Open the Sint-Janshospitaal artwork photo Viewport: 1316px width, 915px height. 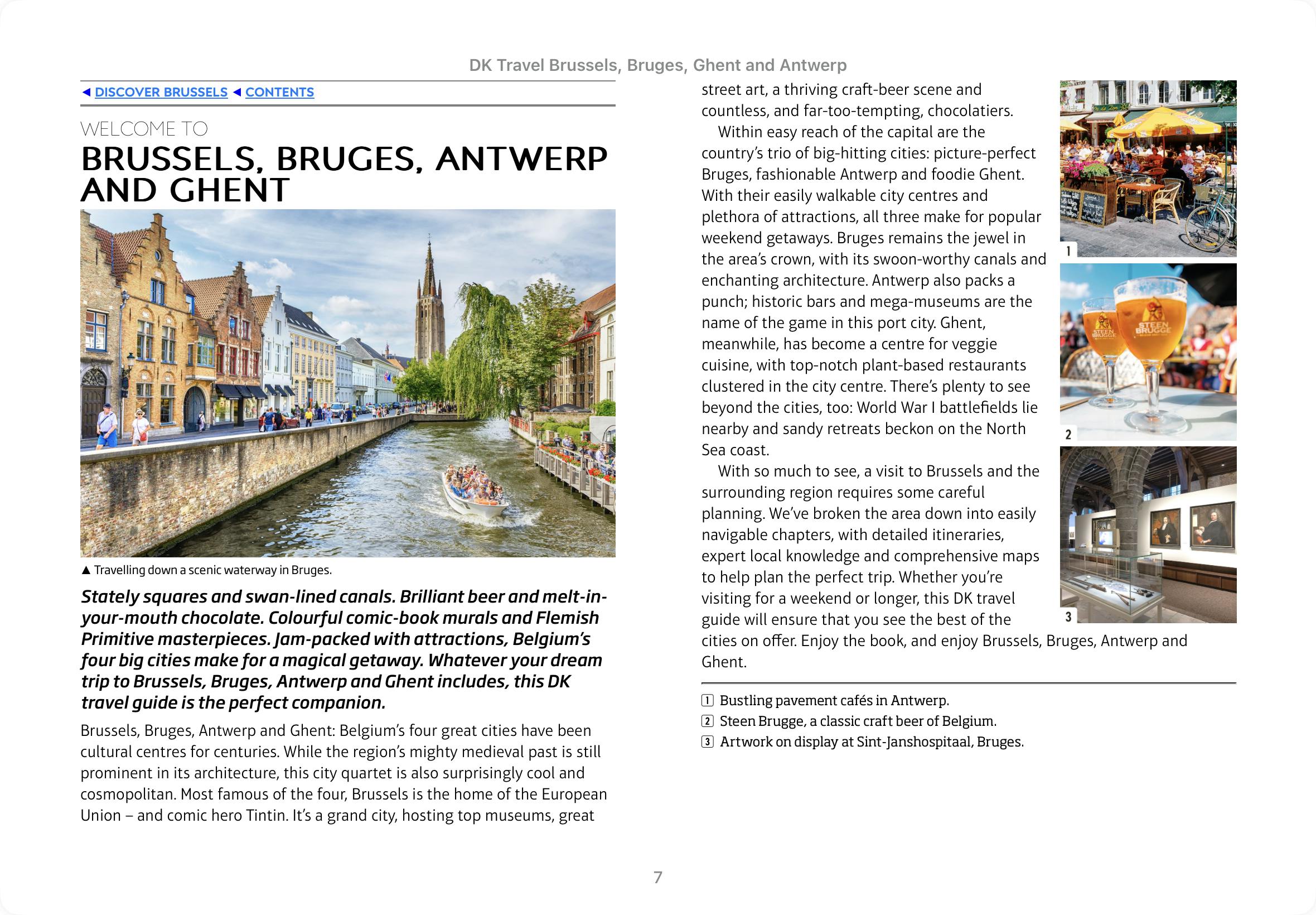(x=1148, y=534)
